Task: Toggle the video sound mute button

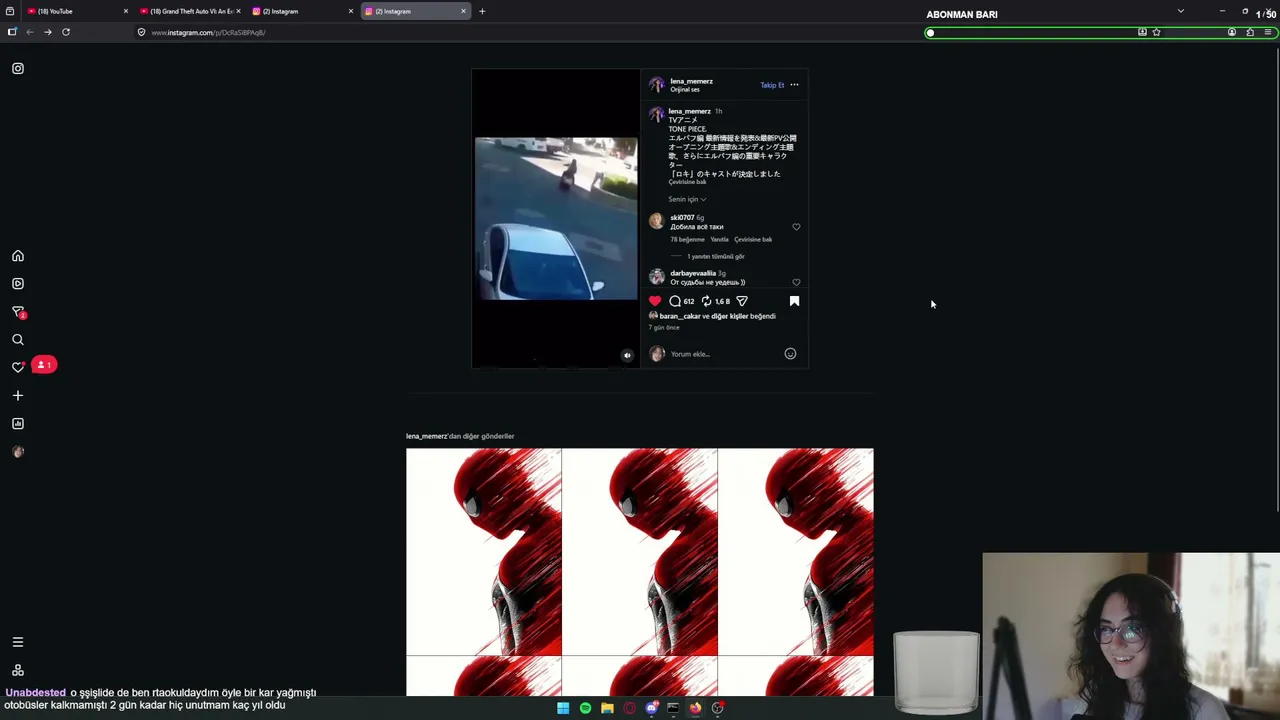Action: coord(627,355)
